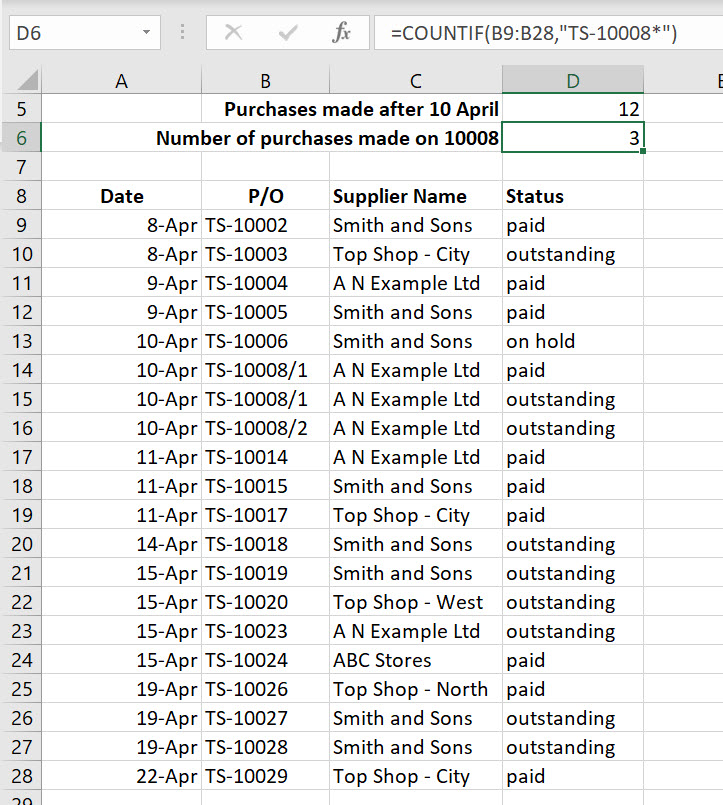The width and height of the screenshot is (723, 805).
Task: Click date cell for TS-10006
Action: pos(121,341)
